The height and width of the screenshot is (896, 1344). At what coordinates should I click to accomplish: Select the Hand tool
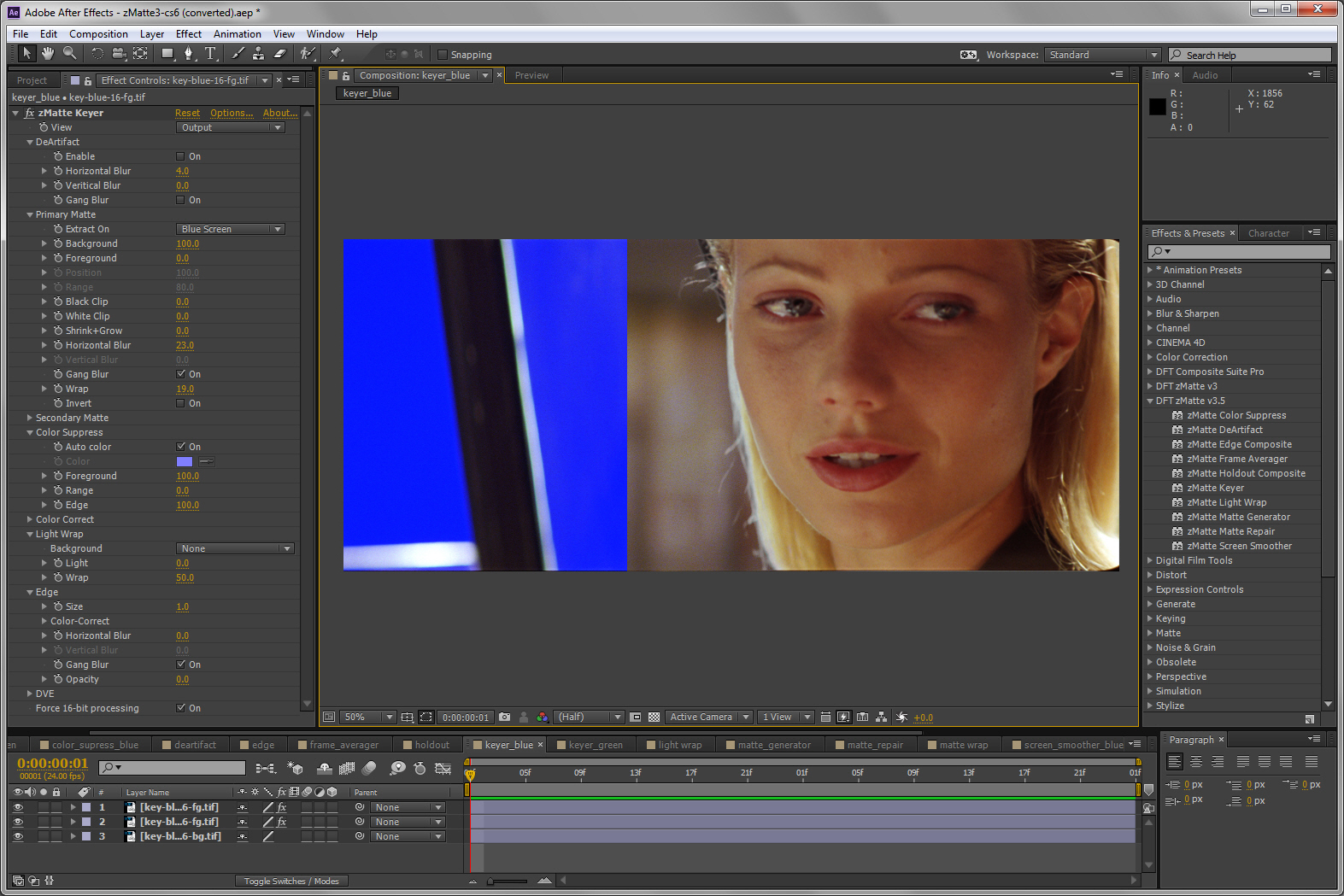coord(48,54)
